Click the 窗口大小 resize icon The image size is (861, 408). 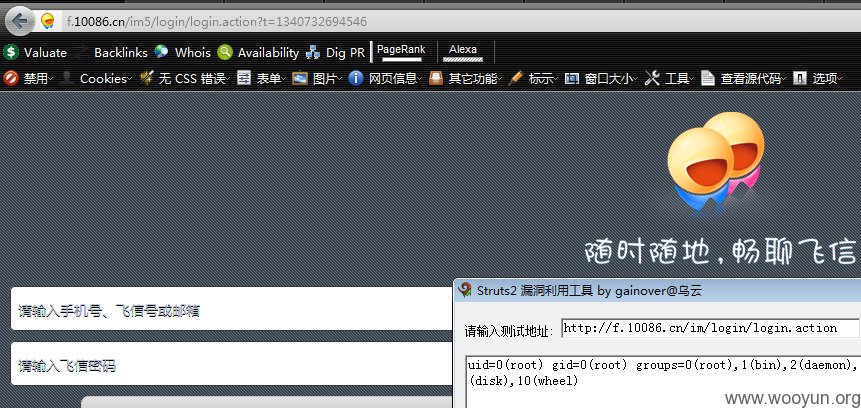coord(572,78)
